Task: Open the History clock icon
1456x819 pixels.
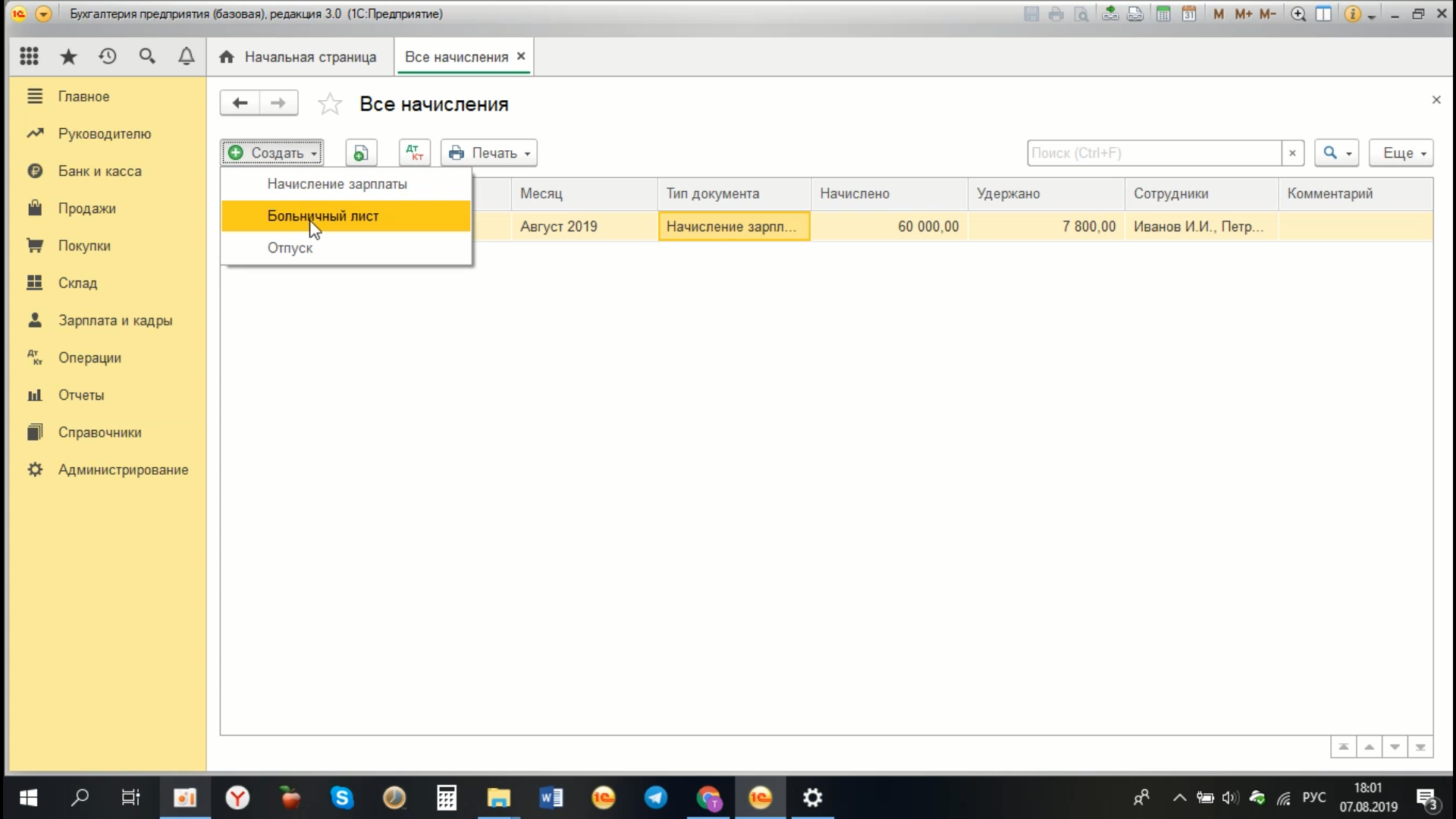Action: tap(108, 56)
